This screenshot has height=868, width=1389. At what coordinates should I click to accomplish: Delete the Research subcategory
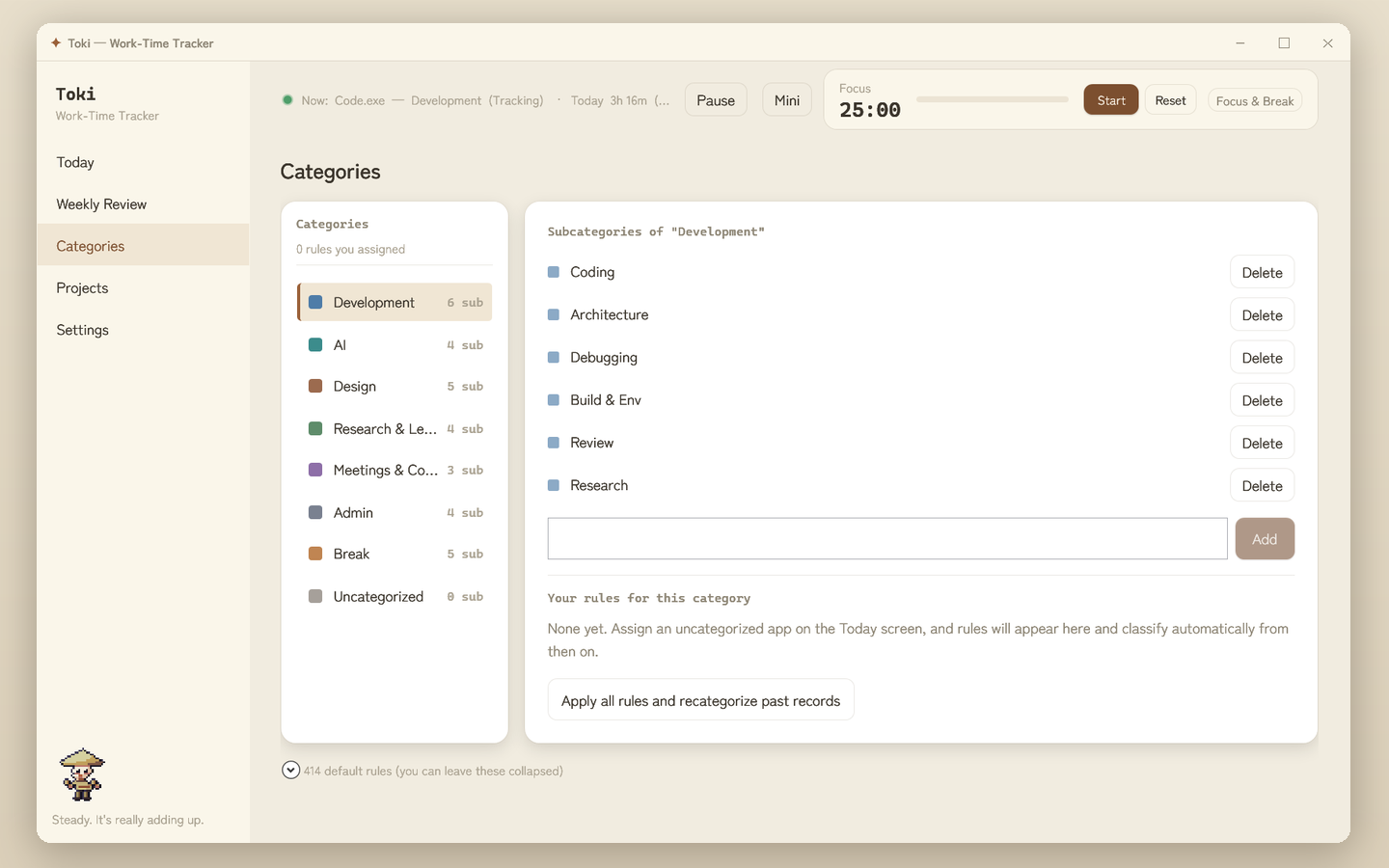[x=1262, y=485]
